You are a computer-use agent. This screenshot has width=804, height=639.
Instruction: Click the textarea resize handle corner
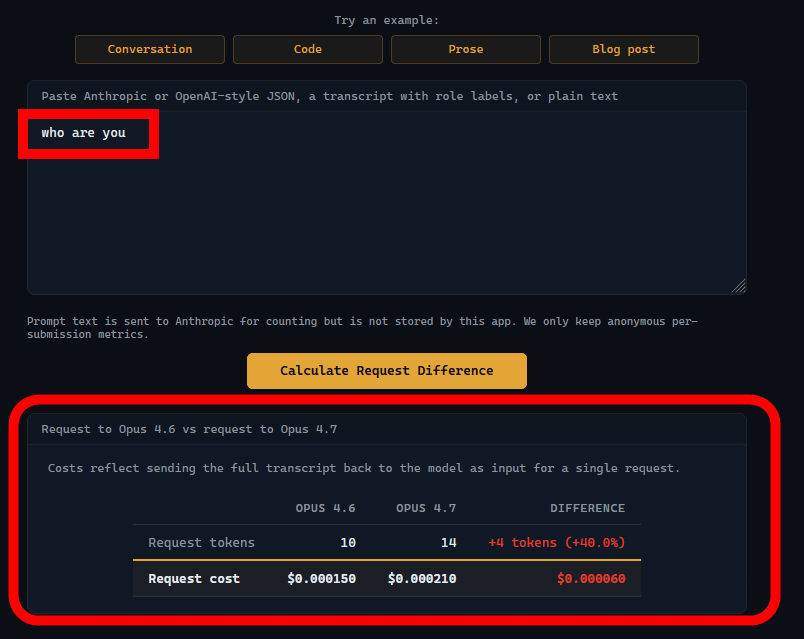pyautogui.click(x=739, y=286)
